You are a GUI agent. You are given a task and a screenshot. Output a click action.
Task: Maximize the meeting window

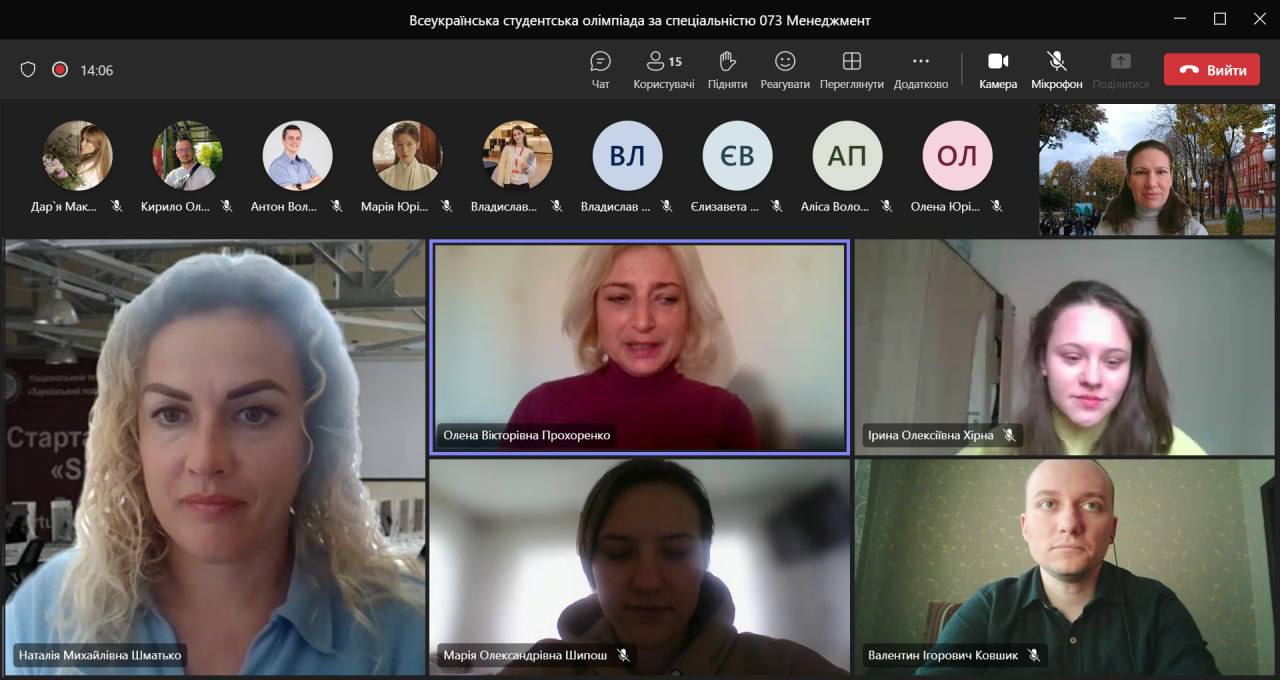pos(1219,19)
